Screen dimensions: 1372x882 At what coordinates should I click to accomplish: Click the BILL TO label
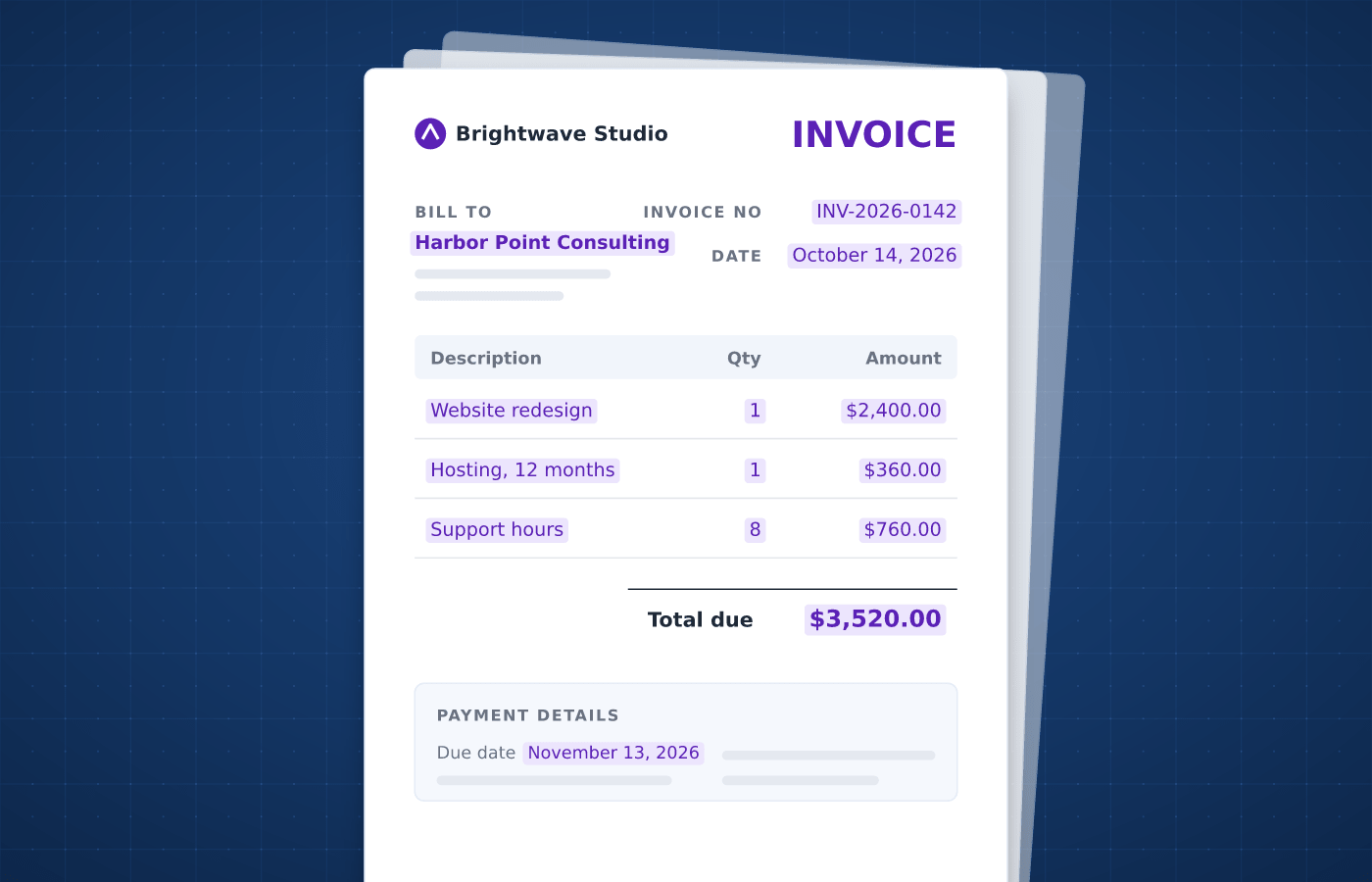453,212
